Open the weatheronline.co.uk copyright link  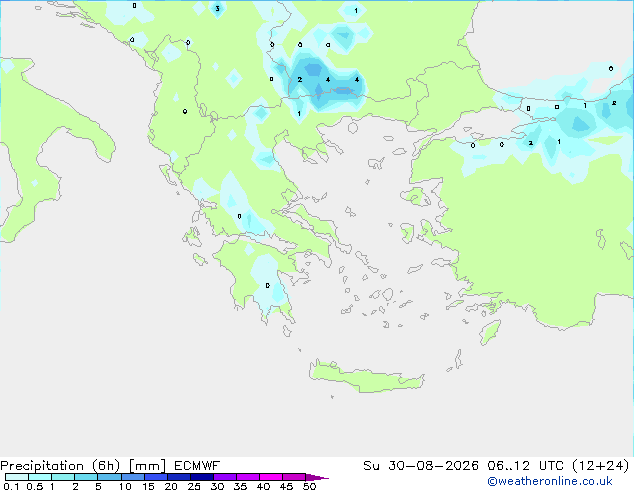(x=550, y=481)
